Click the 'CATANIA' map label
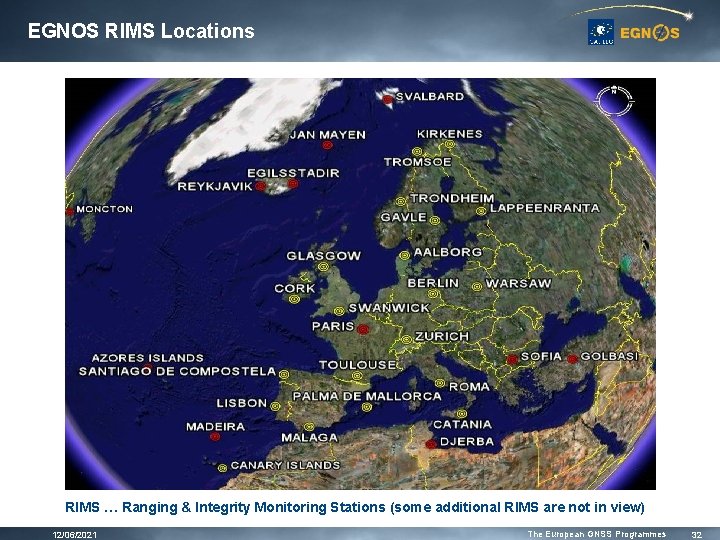Image resolution: width=720 pixels, height=540 pixels. (x=462, y=424)
